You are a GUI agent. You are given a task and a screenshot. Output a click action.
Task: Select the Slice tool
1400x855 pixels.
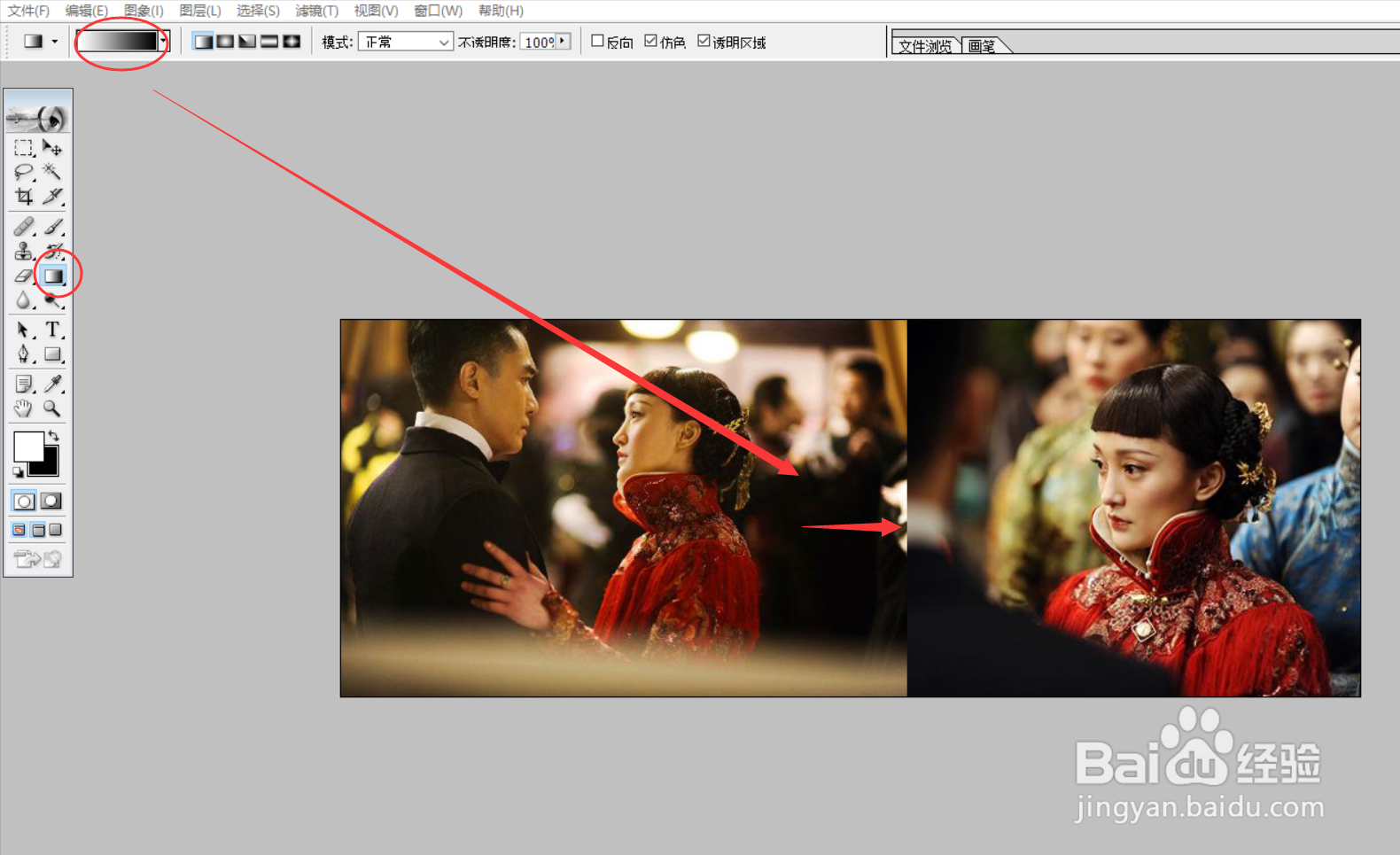pos(52,196)
